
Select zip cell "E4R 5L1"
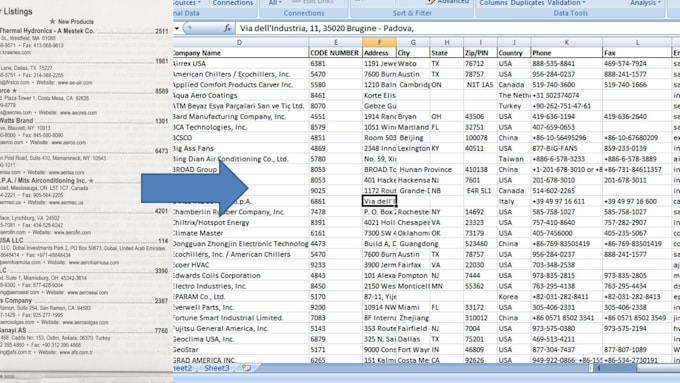click(x=481, y=191)
